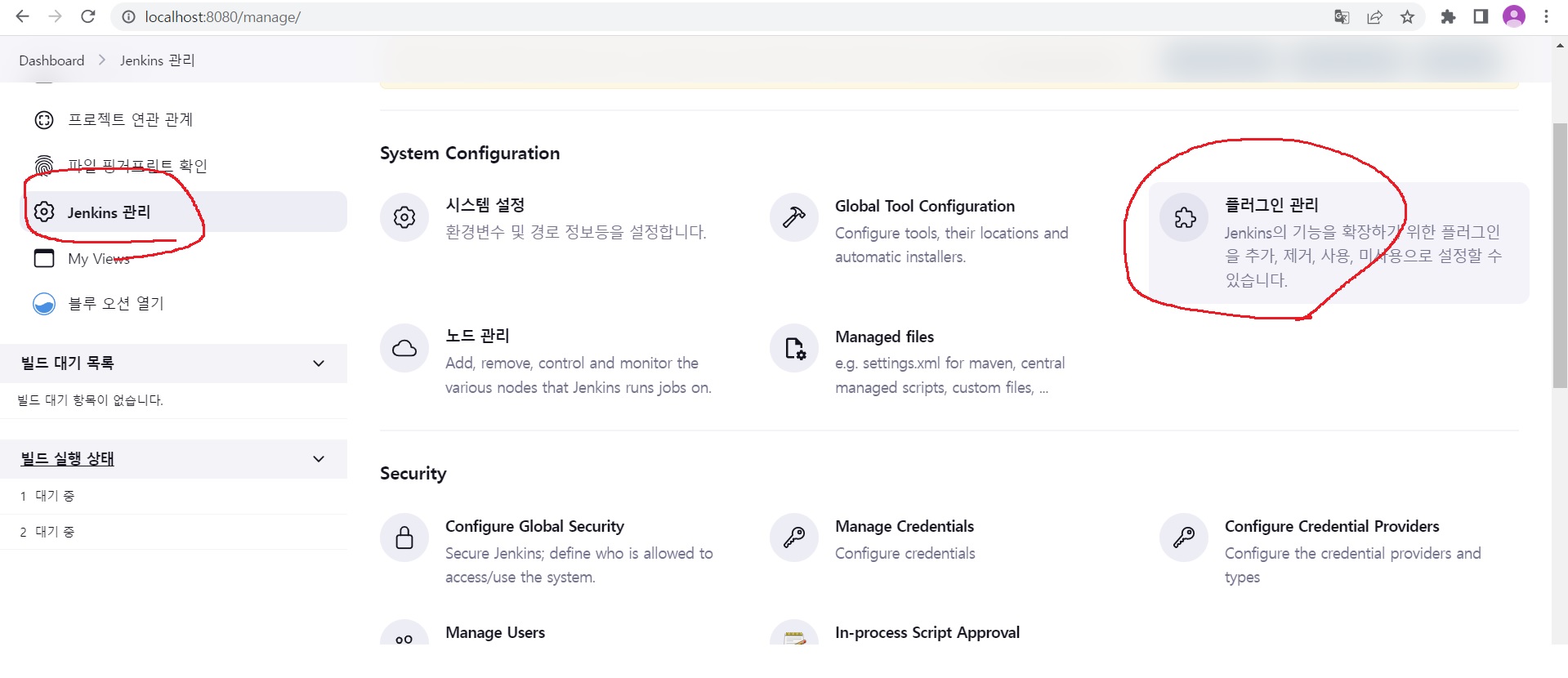Open the extensions puzzle icon
1568x678 pixels.
pos(1448,16)
